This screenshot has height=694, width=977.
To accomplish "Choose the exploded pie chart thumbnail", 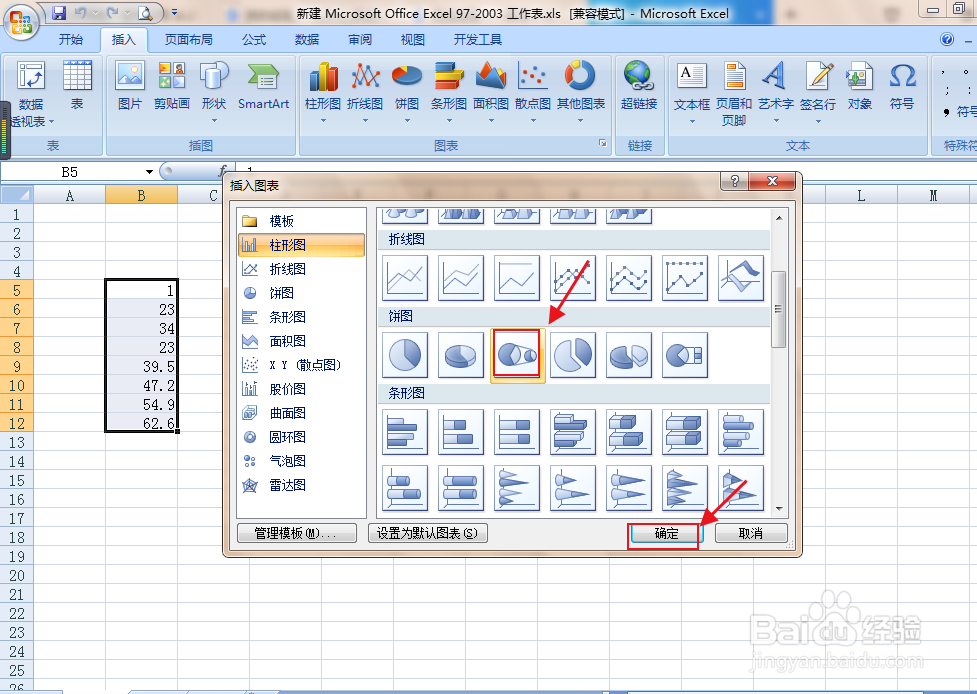I will pos(573,355).
